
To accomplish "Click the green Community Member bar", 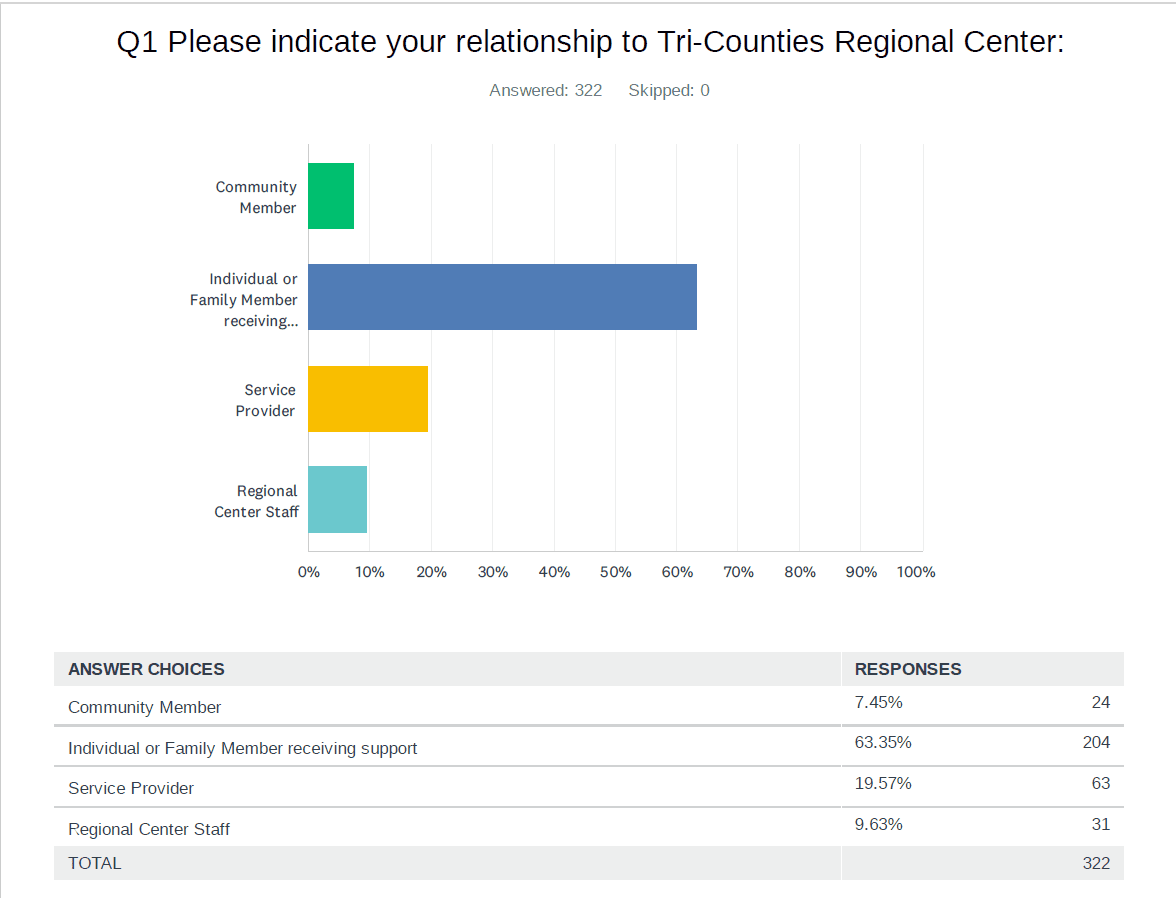I will [331, 196].
